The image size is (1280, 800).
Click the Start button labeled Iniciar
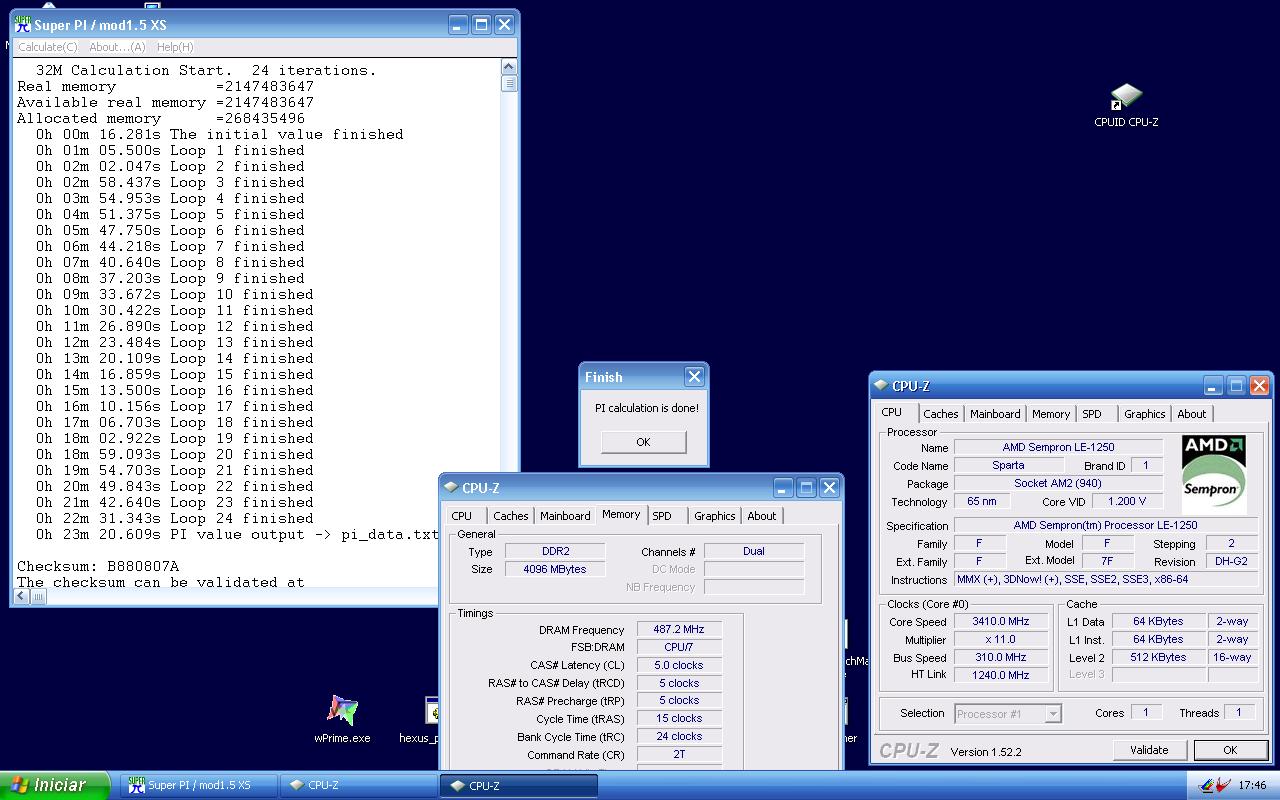pyautogui.click(x=55, y=785)
